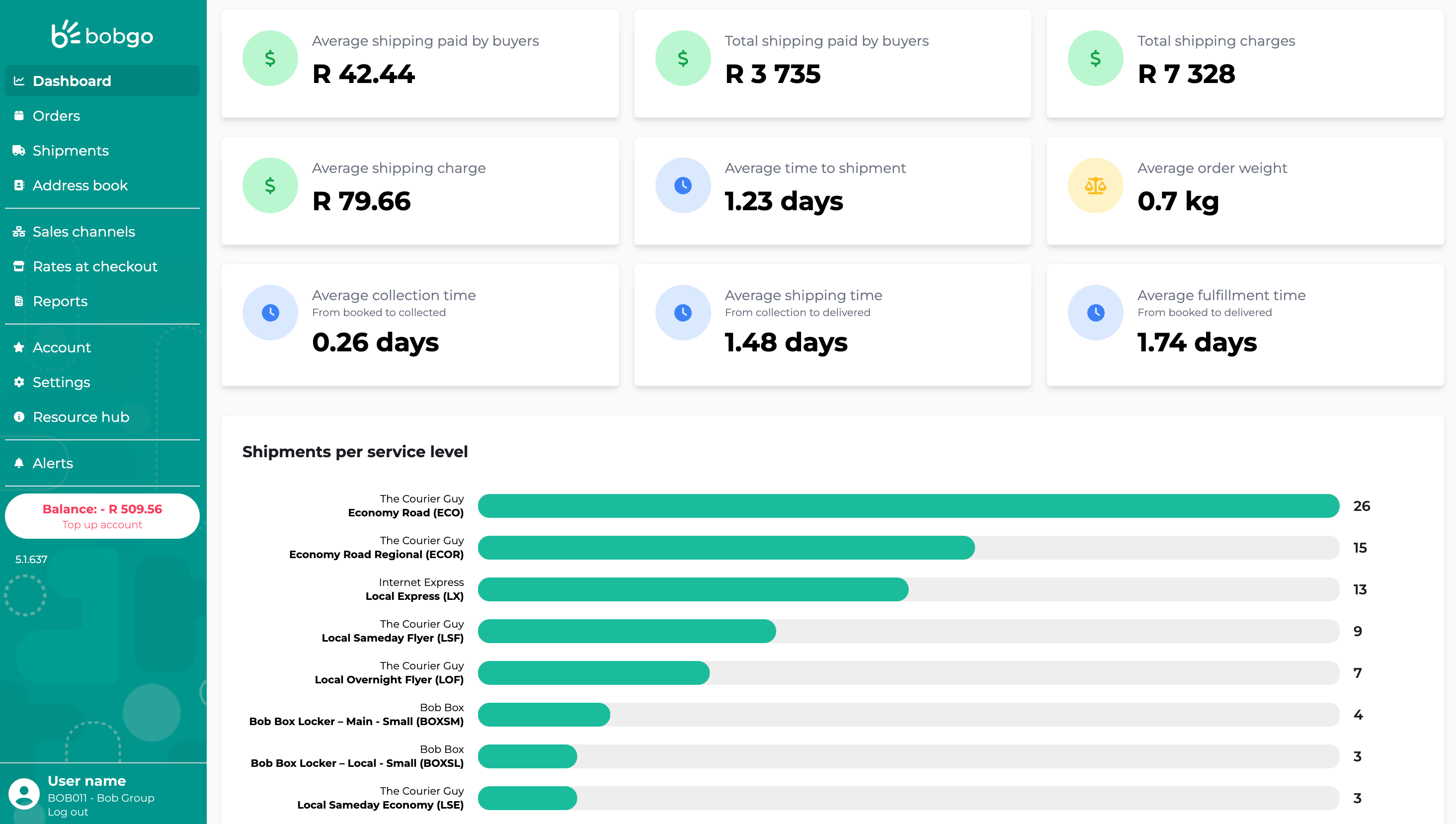The width and height of the screenshot is (1456, 824).
Task: Click the Shipments per service level heading
Action: click(355, 452)
